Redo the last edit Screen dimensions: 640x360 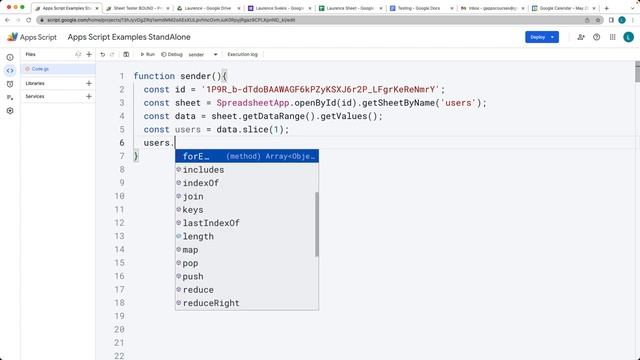pos(112,54)
